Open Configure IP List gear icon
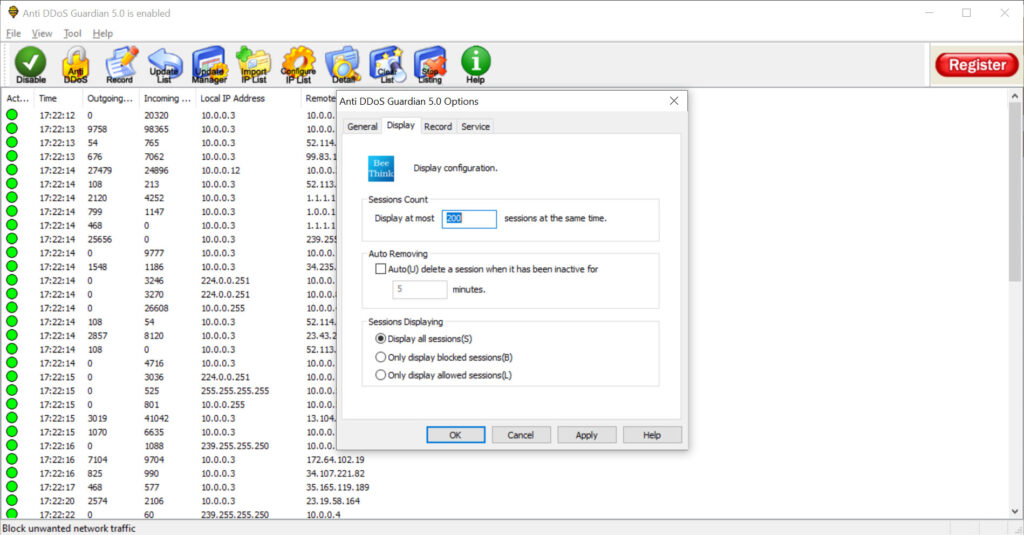 [x=298, y=65]
